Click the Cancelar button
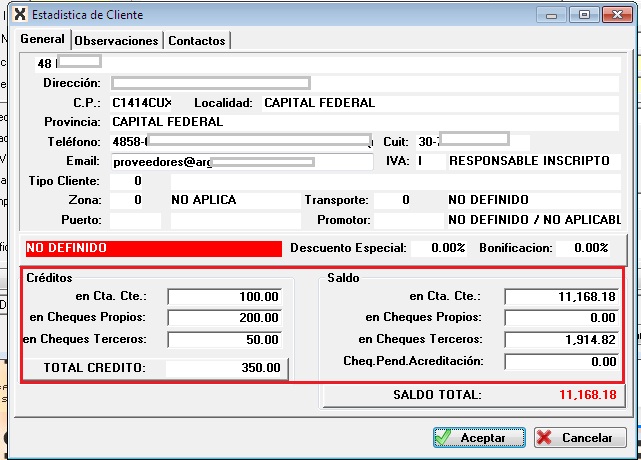The image size is (641, 460). [x=579, y=438]
